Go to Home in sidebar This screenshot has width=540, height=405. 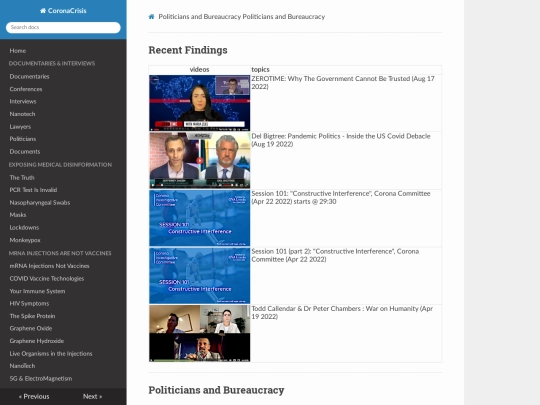[x=18, y=51]
